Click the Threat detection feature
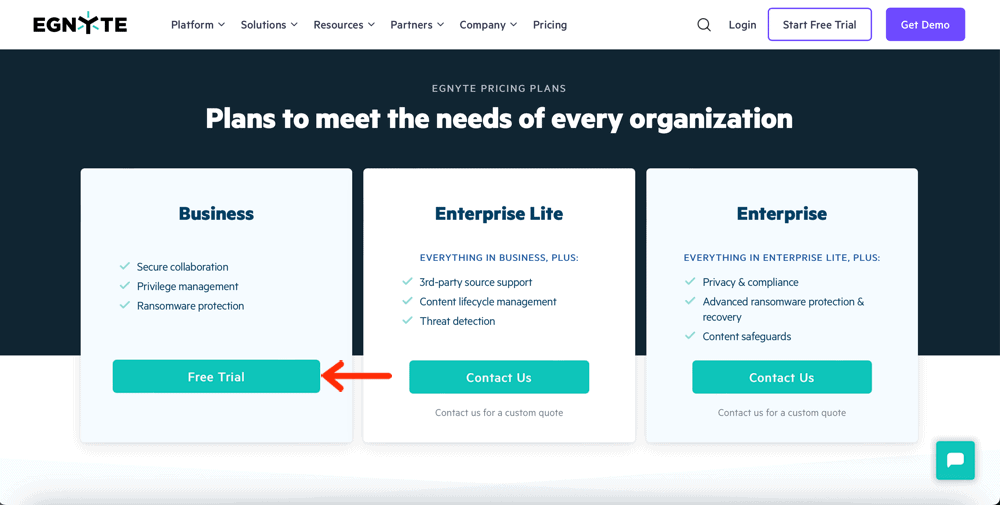Screen dimensions: 1000x505 [x=457, y=321]
